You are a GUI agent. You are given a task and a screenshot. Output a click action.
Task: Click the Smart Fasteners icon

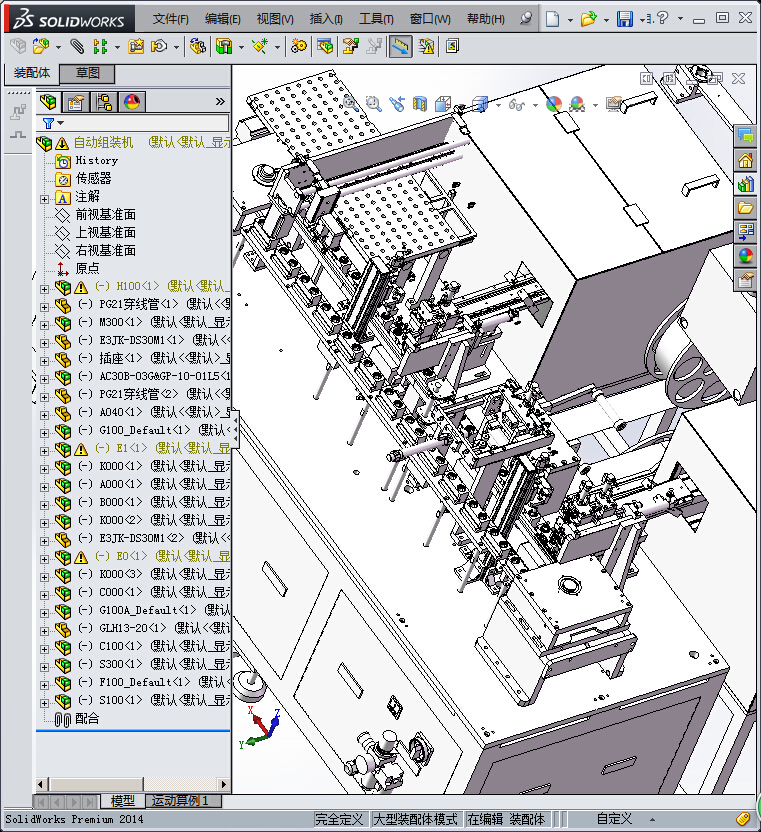coord(136,47)
